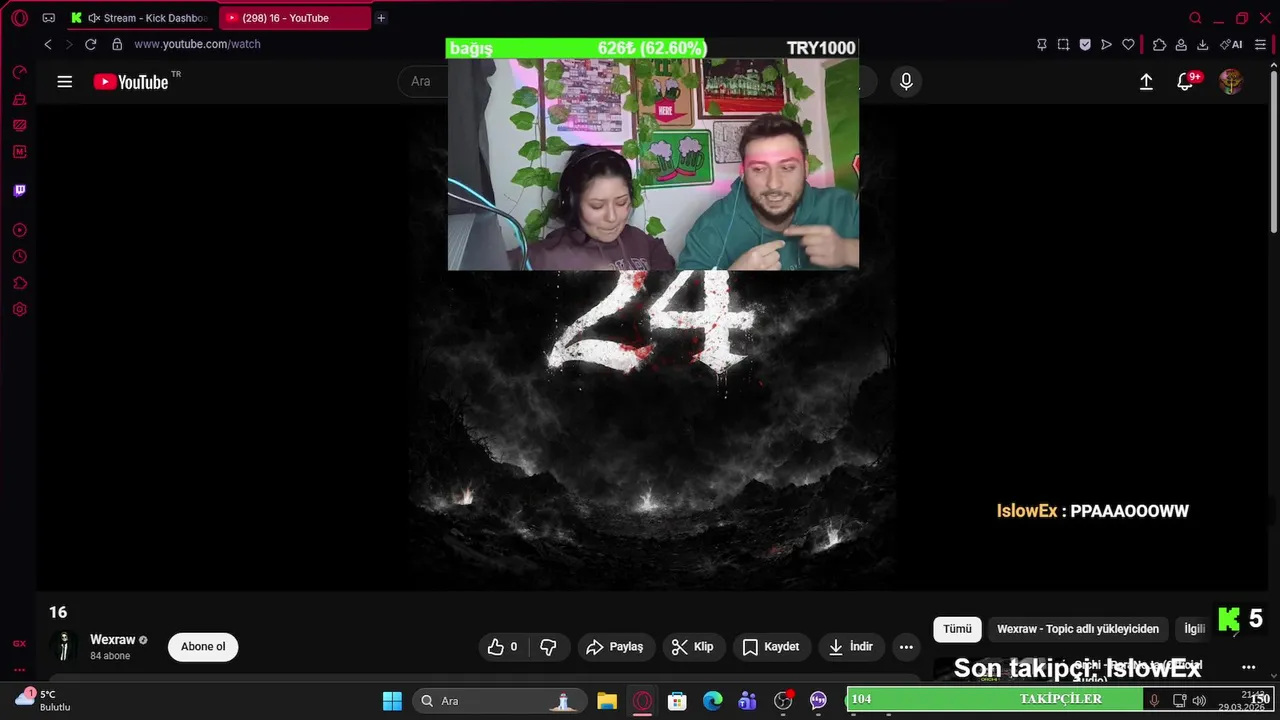Open Settings gear in Opera sidebar
The height and width of the screenshot is (720, 1280).
click(x=19, y=309)
